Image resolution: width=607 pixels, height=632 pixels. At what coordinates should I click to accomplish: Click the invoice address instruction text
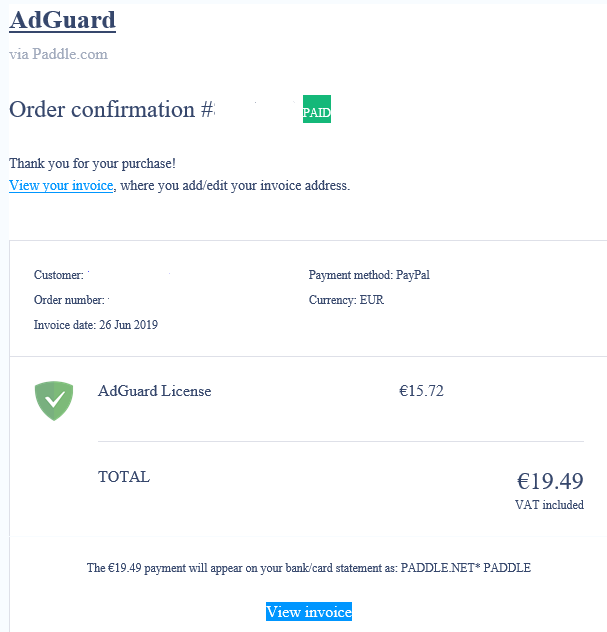point(235,185)
